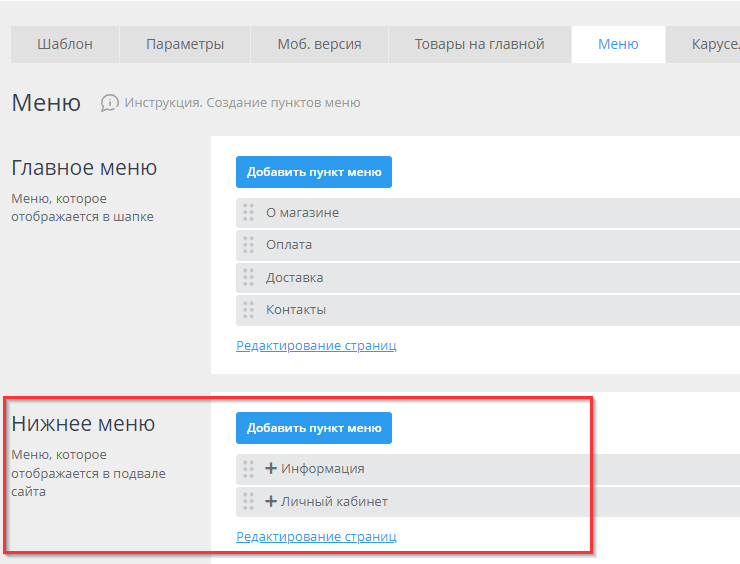This screenshot has height=564, width=740.
Task: Open the Параметры tab
Action: point(185,44)
